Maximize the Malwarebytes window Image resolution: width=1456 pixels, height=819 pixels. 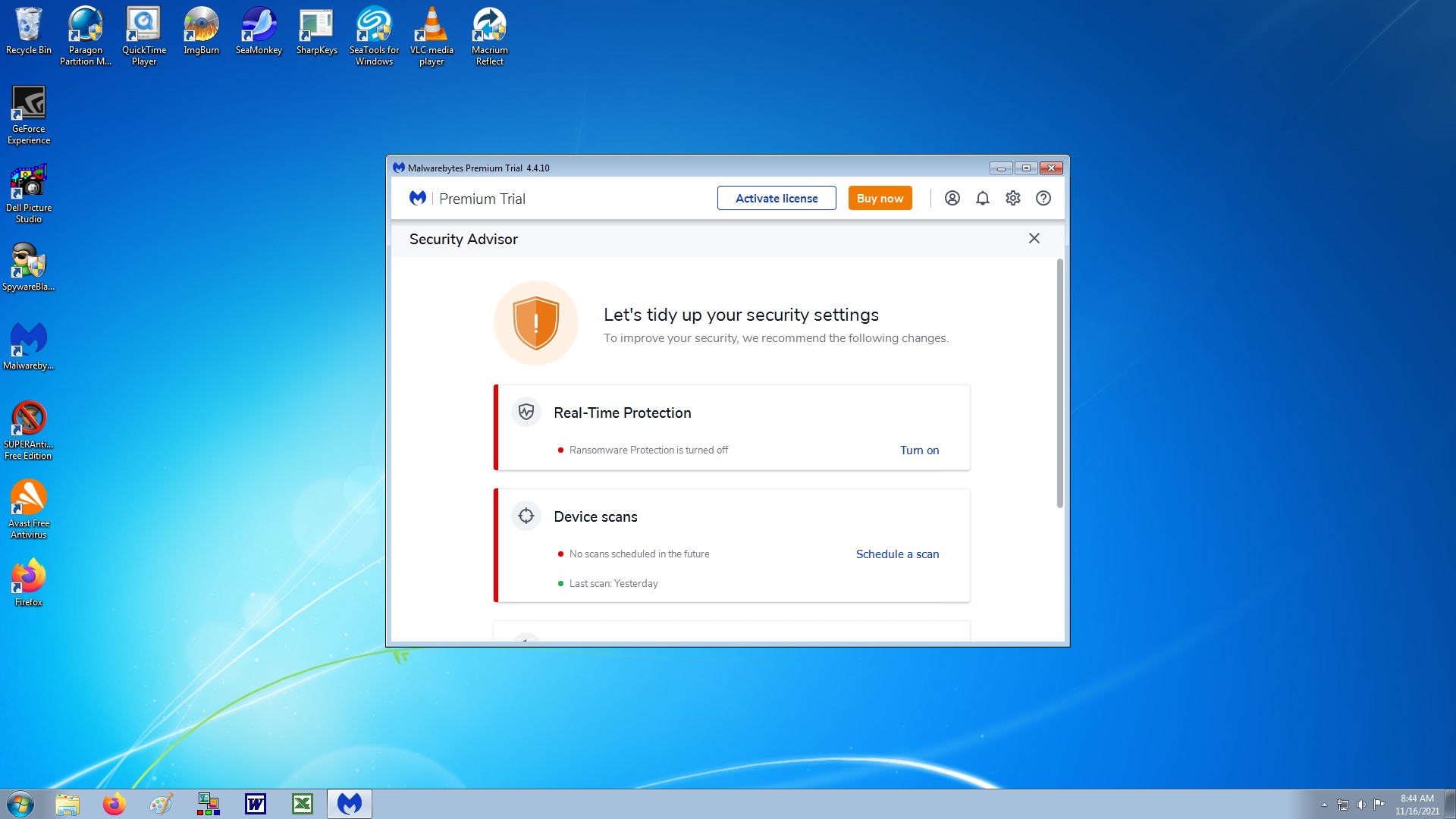click(x=1026, y=168)
